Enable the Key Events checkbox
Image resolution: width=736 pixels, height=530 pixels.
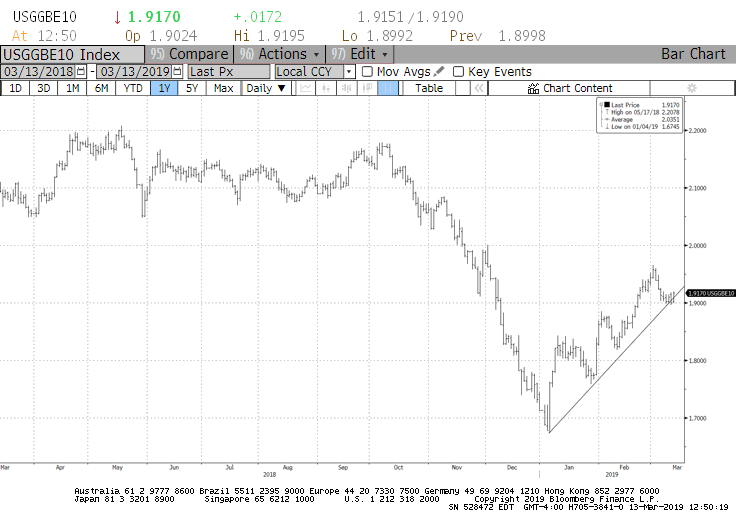(458, 72)
